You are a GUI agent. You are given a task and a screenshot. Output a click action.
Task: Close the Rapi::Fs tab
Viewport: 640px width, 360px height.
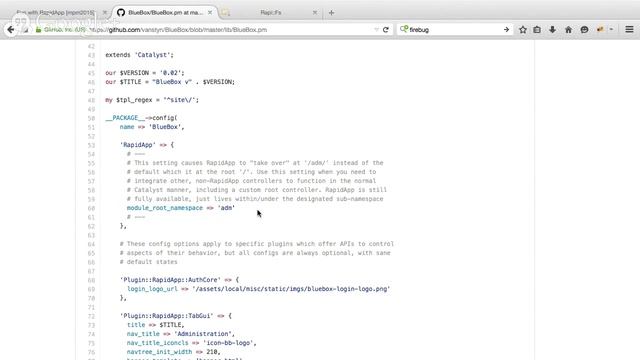[315, 13]
